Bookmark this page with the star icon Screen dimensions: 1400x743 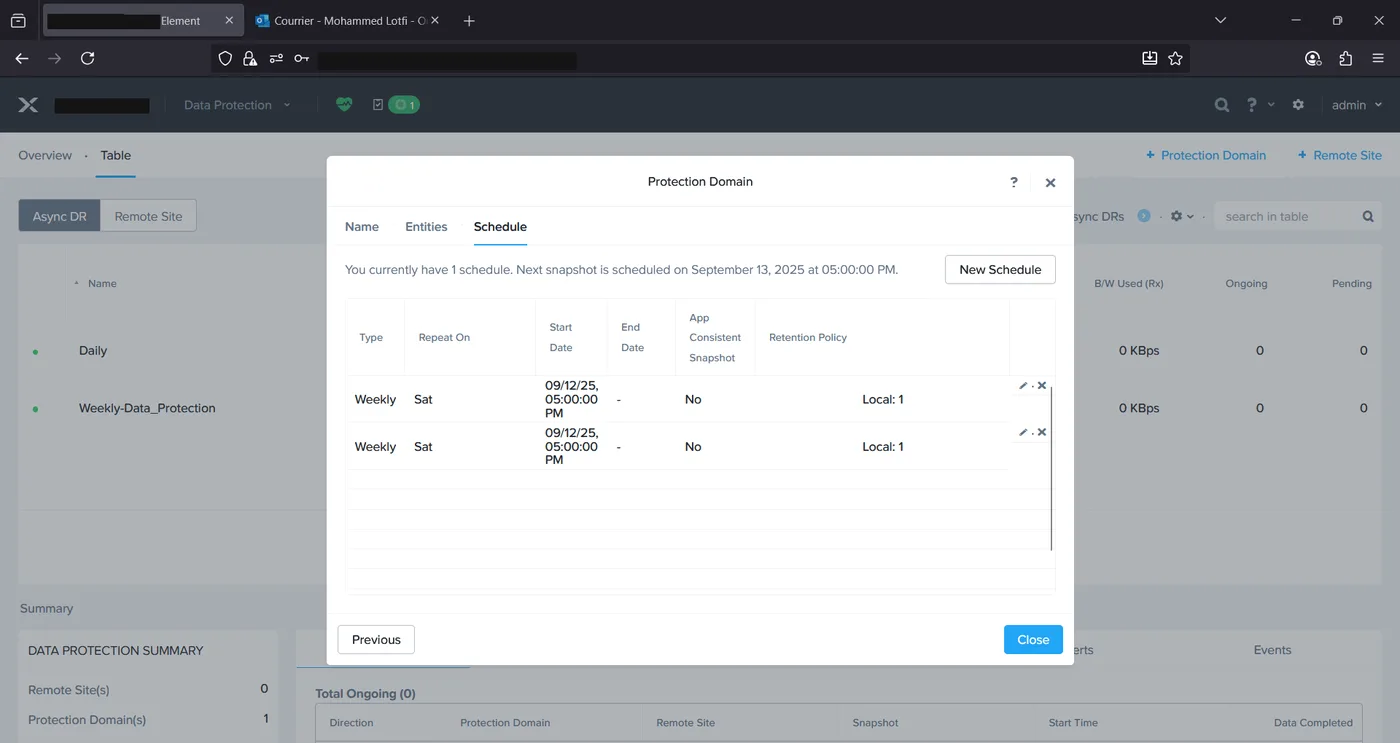click(x=1176, y=59)
